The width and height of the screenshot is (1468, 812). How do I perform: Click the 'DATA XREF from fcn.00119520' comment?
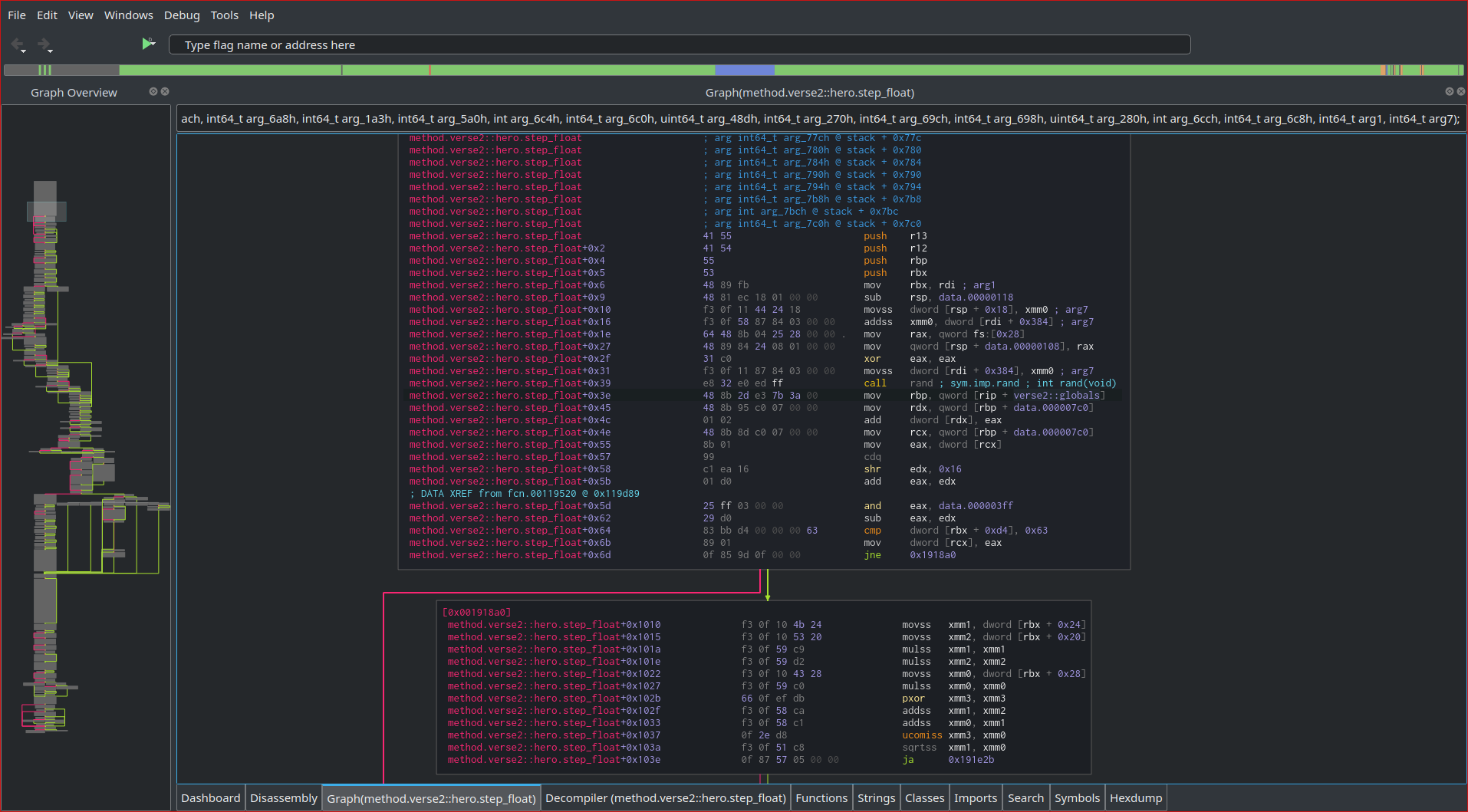525,494
